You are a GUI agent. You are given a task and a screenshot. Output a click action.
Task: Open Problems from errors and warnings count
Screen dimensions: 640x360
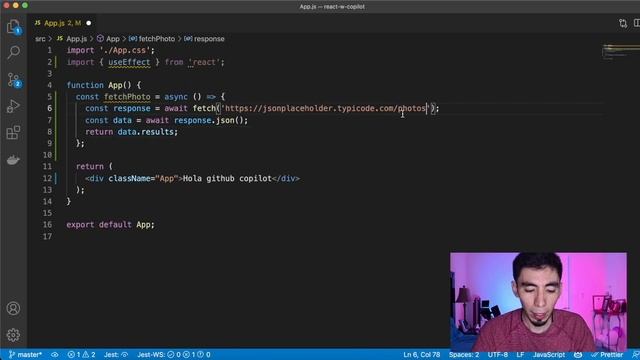click(81, 355)
